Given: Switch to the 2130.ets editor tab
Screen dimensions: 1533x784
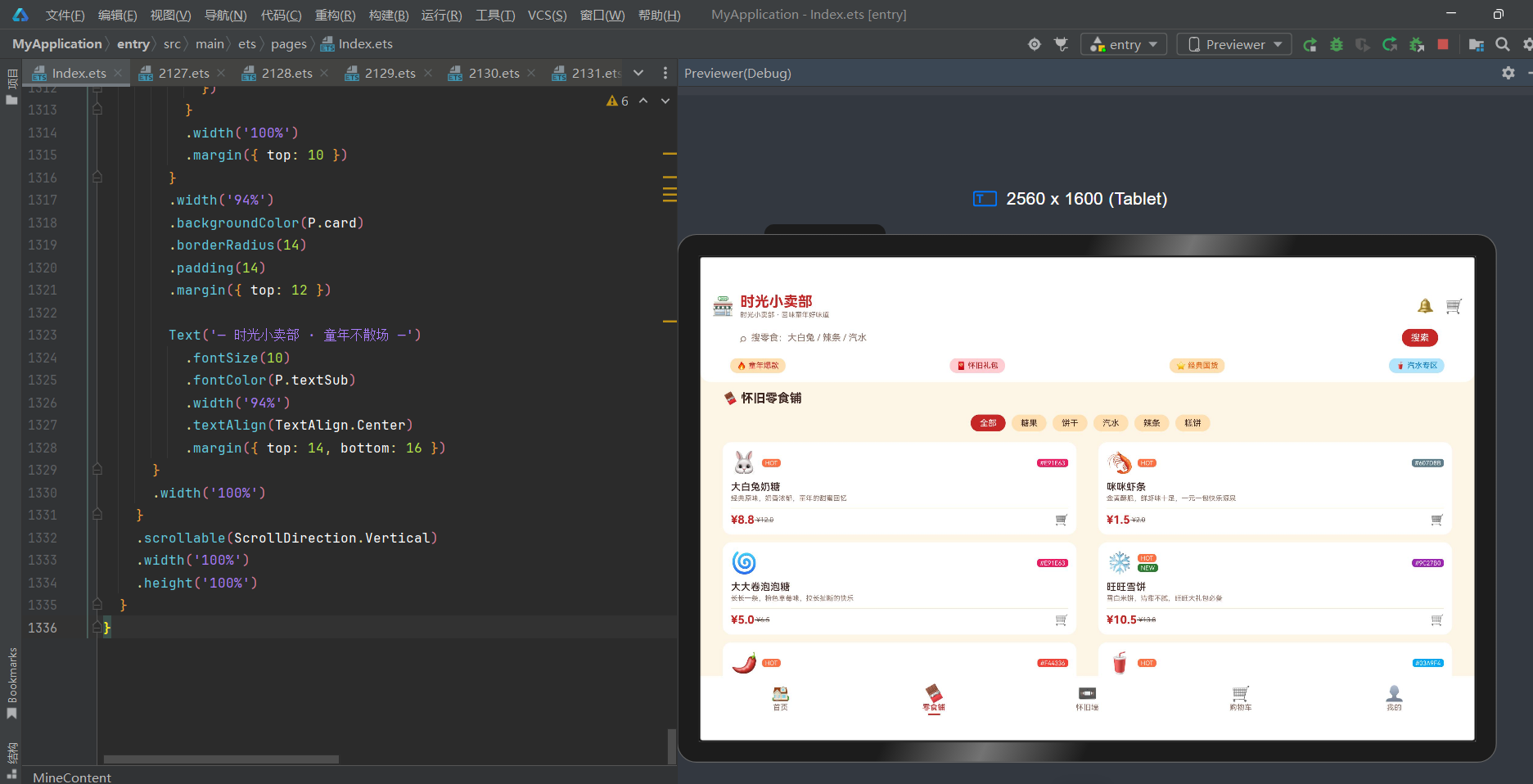Looking at the screenshot, I should coord(494,73).
